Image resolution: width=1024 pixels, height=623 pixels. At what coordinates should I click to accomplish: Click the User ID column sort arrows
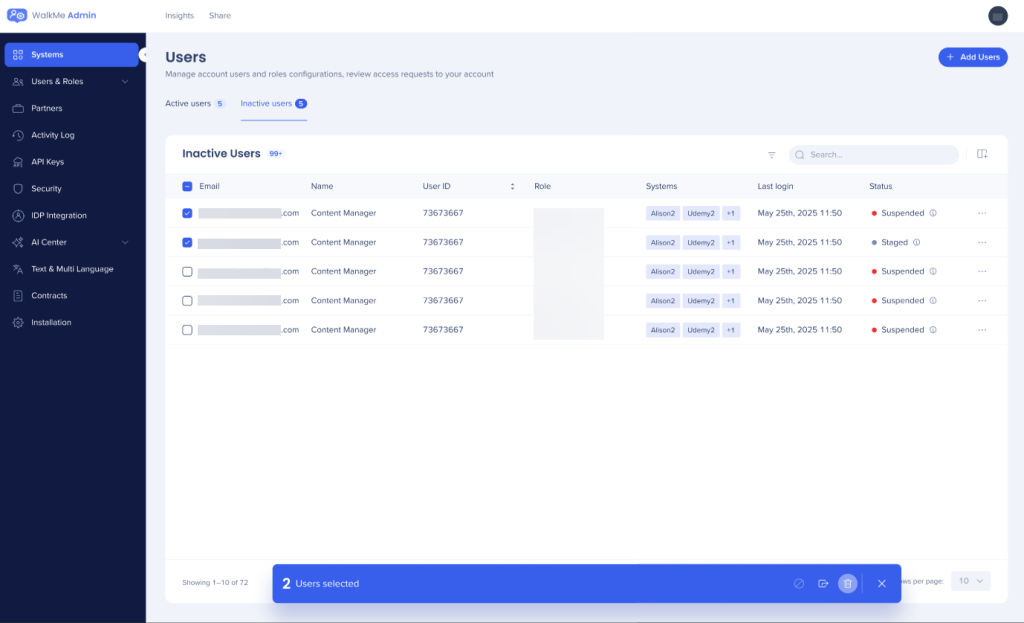512,186
